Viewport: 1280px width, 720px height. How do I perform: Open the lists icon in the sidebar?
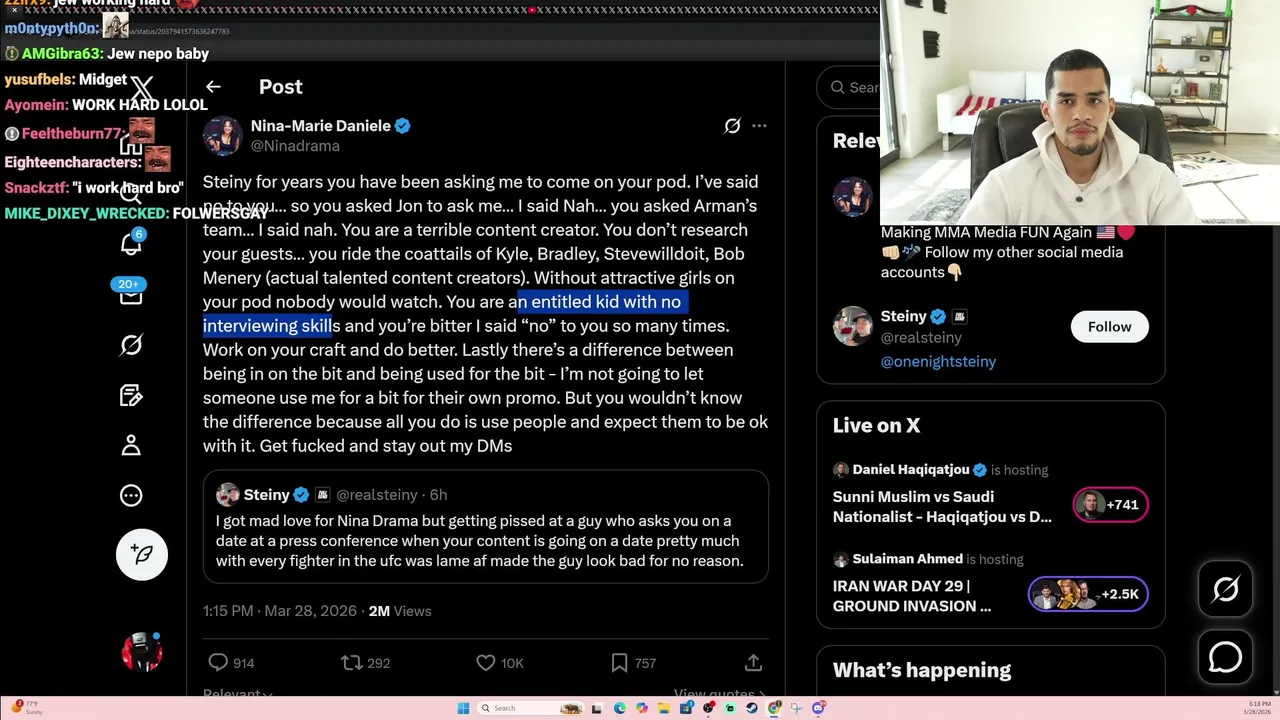click(131, 395)
